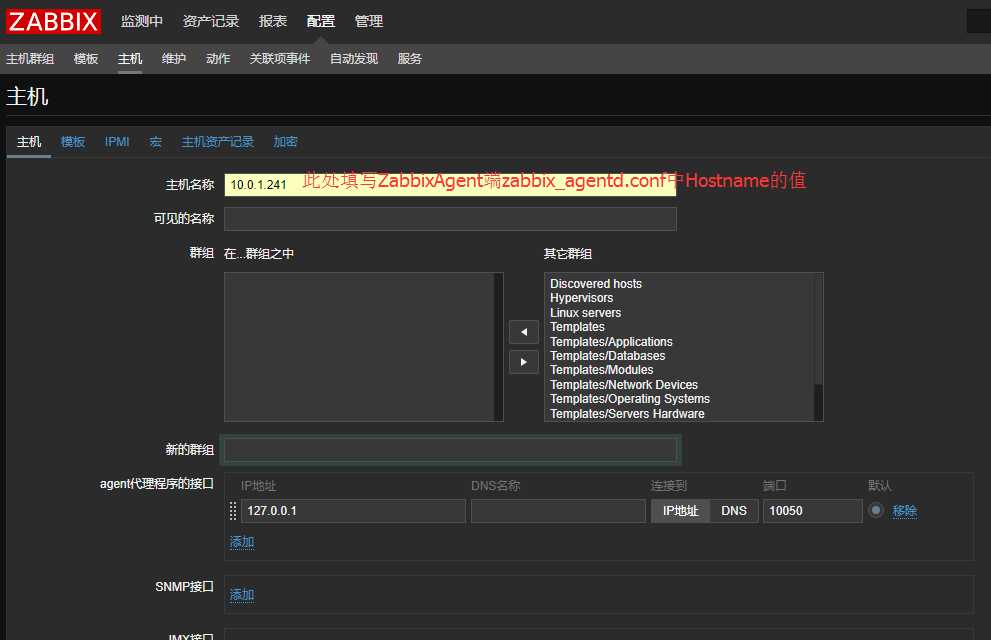The width and height of the screenshot is (991, 640).
Task: Select Templates/Applications group
Action: (x=611, y=342)
